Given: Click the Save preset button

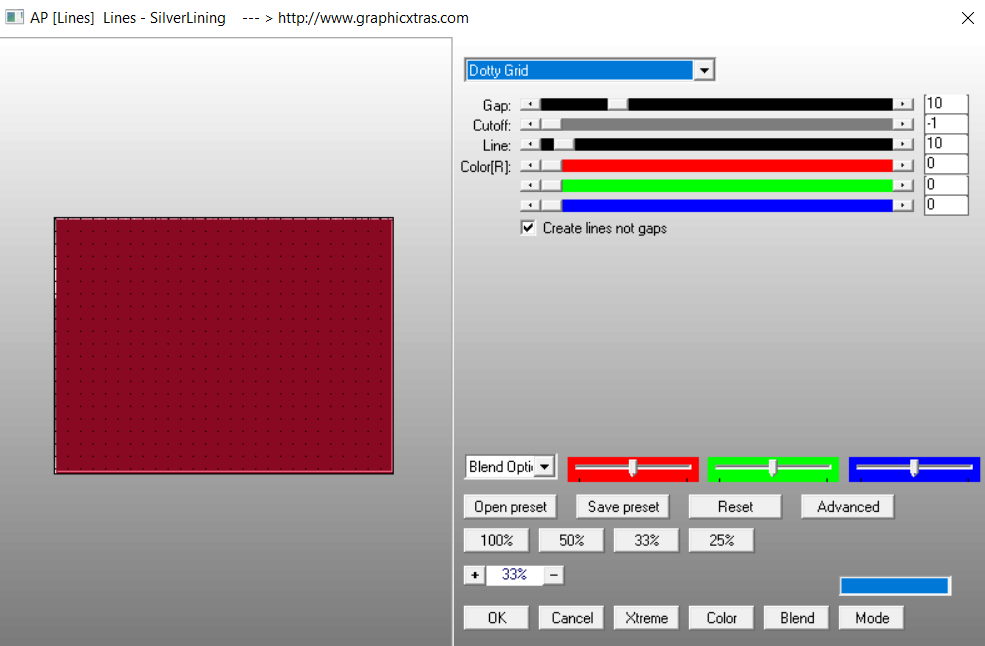Looking at the screenshot, I should (623, 506).
